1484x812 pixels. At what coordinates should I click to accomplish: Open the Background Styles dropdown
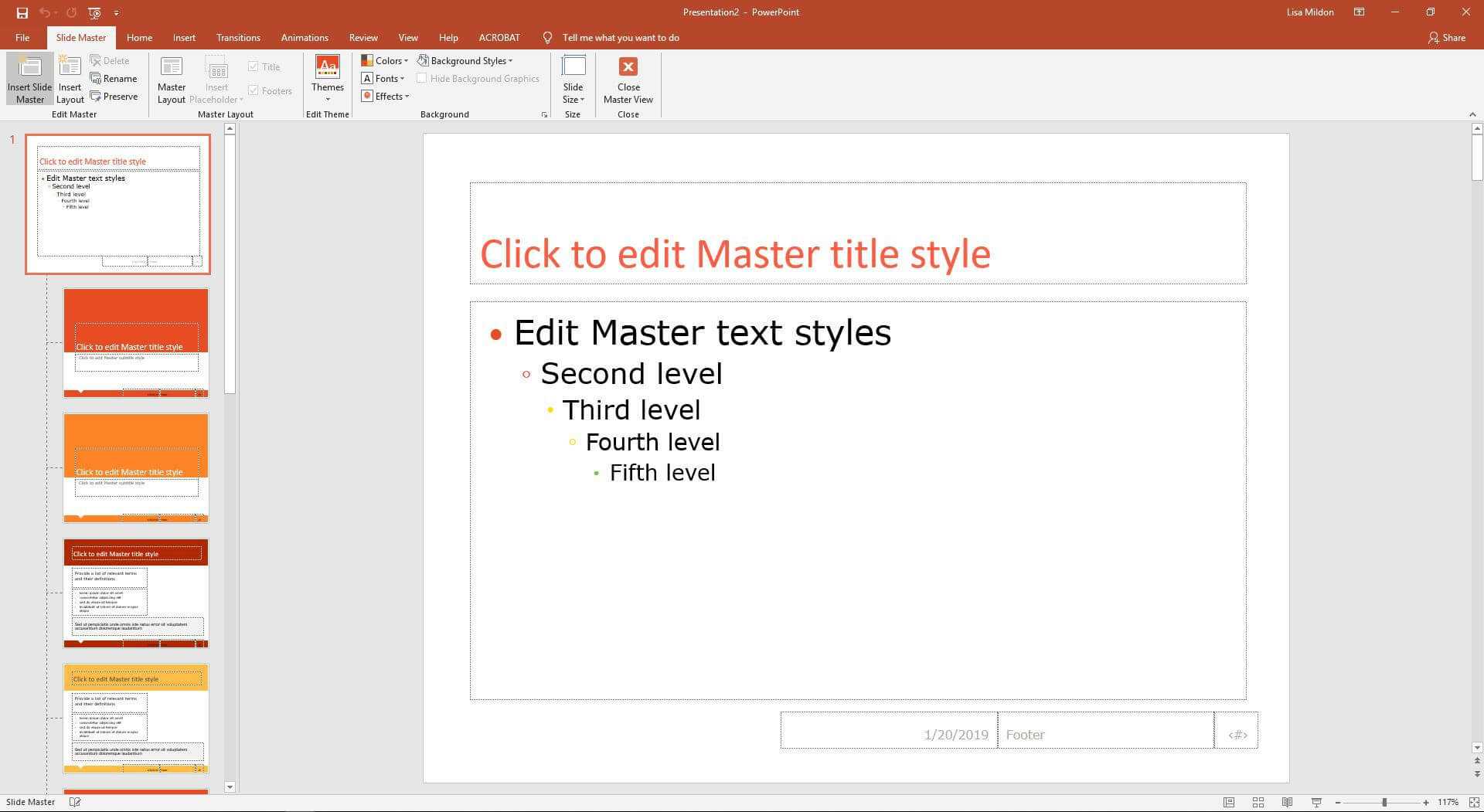point(467,60)
